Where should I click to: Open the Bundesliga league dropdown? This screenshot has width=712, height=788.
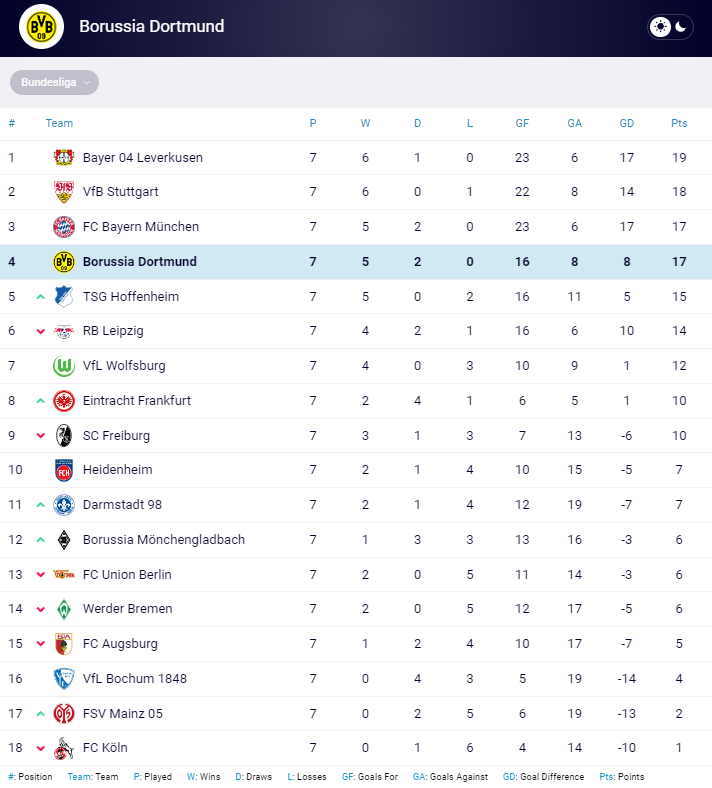(54, 83)
